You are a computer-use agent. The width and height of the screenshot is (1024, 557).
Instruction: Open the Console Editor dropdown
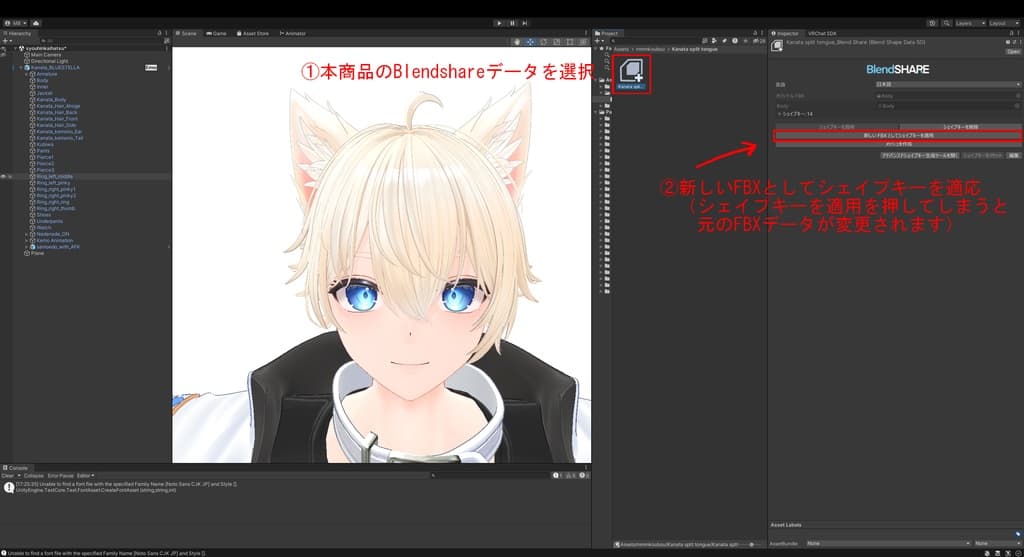point(86,475)
